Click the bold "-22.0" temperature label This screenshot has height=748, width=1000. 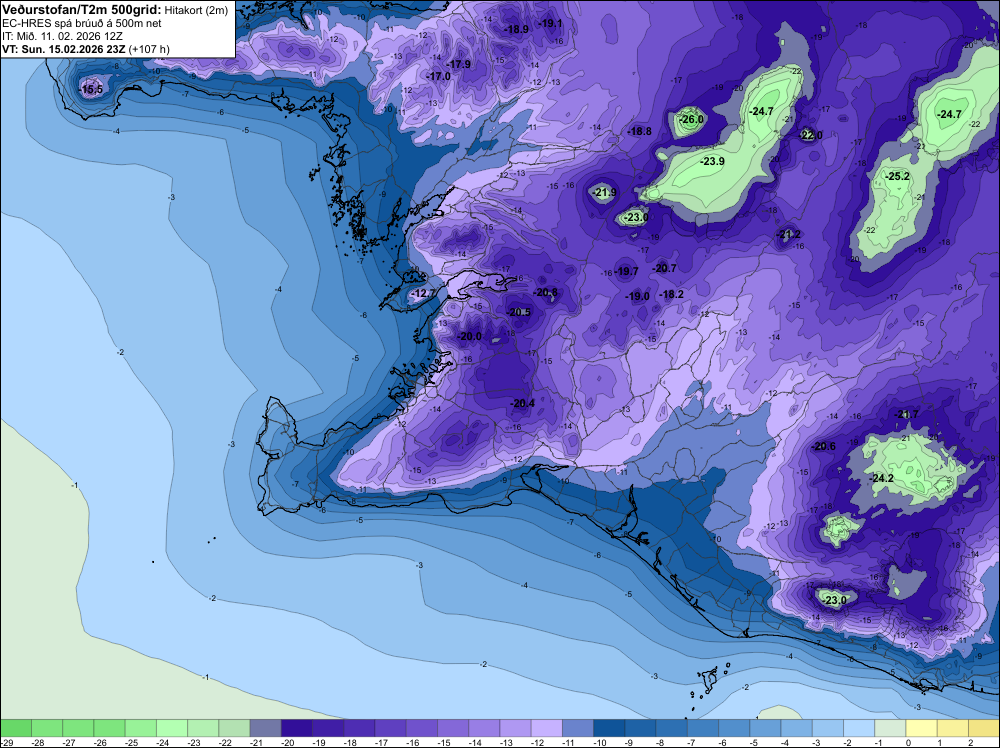pos(810,135)
